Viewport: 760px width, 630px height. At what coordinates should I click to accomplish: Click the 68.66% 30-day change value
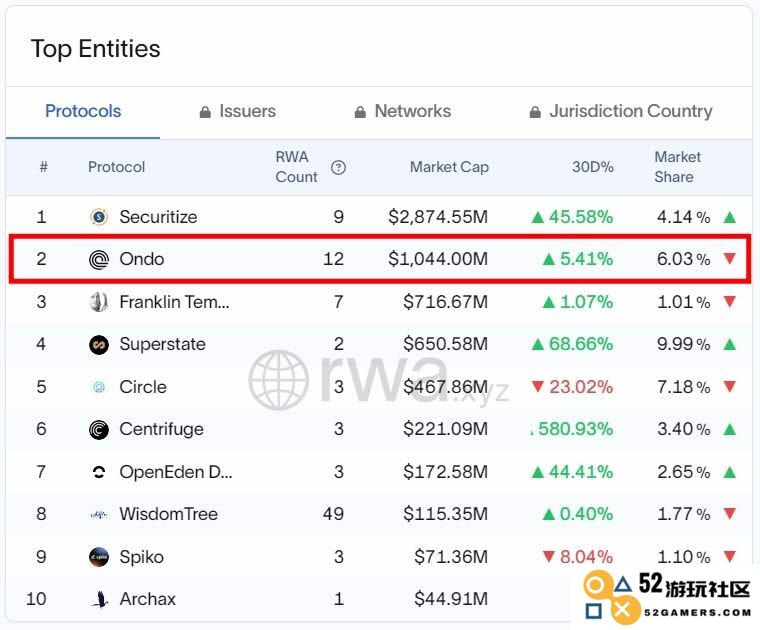(x=581, y=345)
